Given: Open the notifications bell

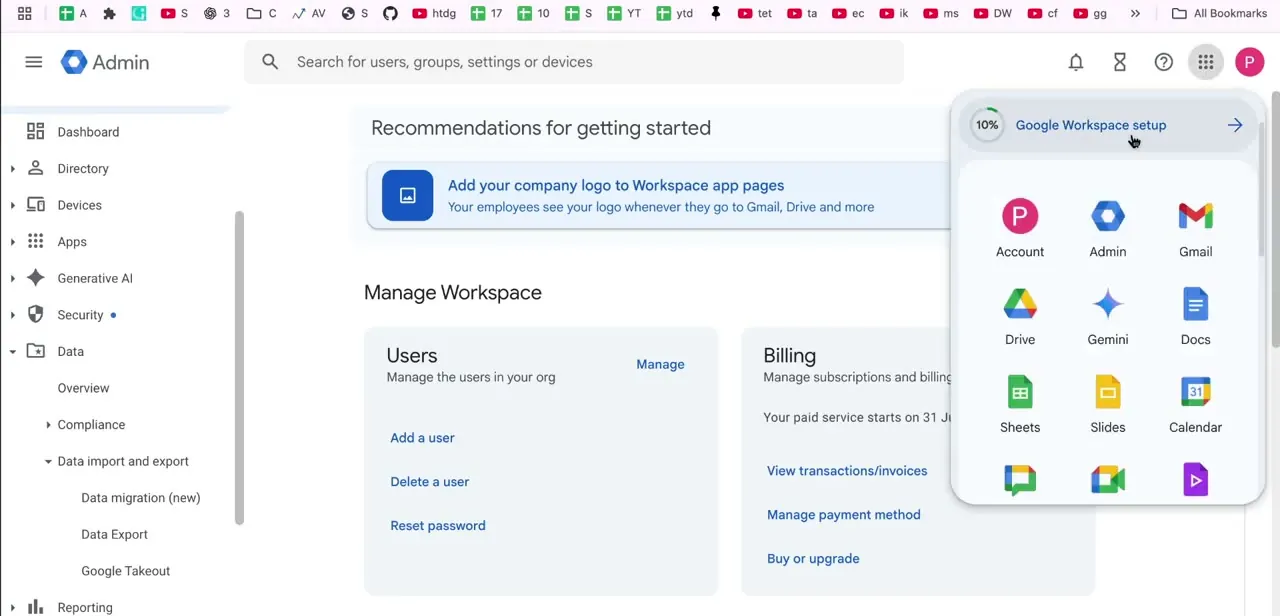Looking at the screenshot, I should 1076,62.
